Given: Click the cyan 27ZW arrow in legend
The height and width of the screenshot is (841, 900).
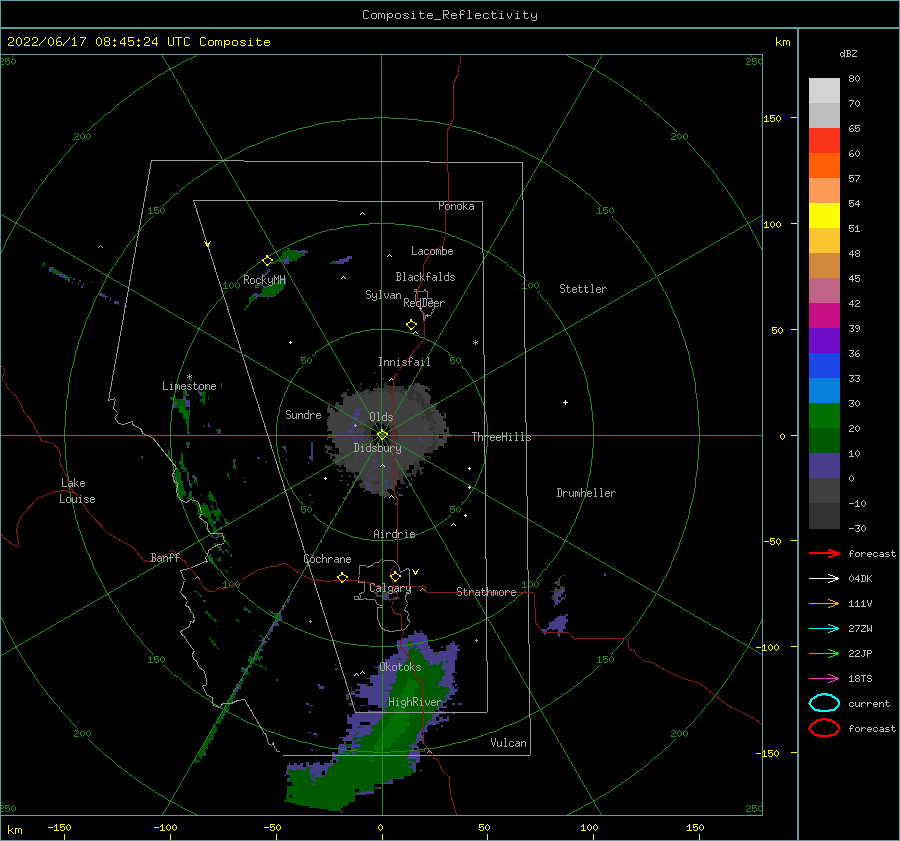Looking at the screenshot, I should click(824, 629).
